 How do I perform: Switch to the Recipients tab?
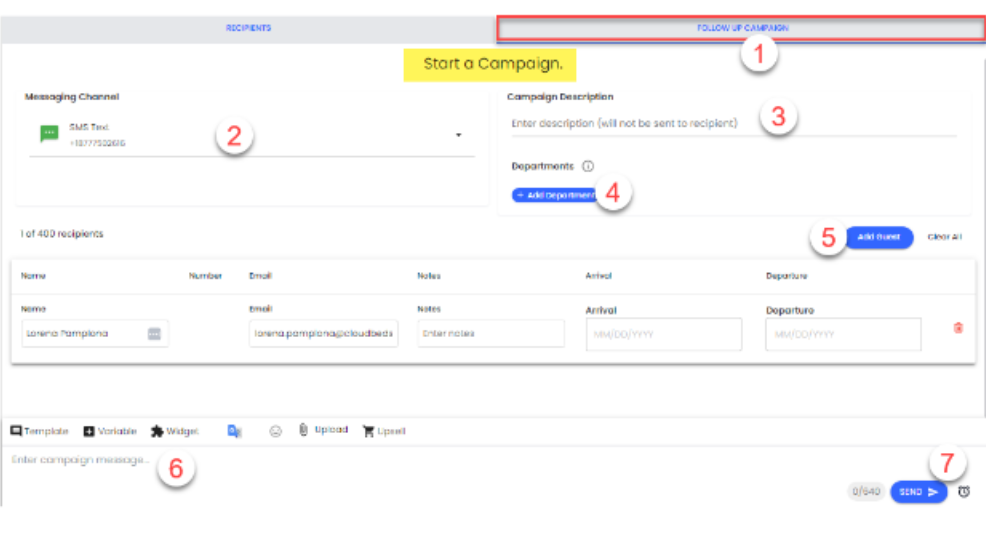[x=248, y=28]
